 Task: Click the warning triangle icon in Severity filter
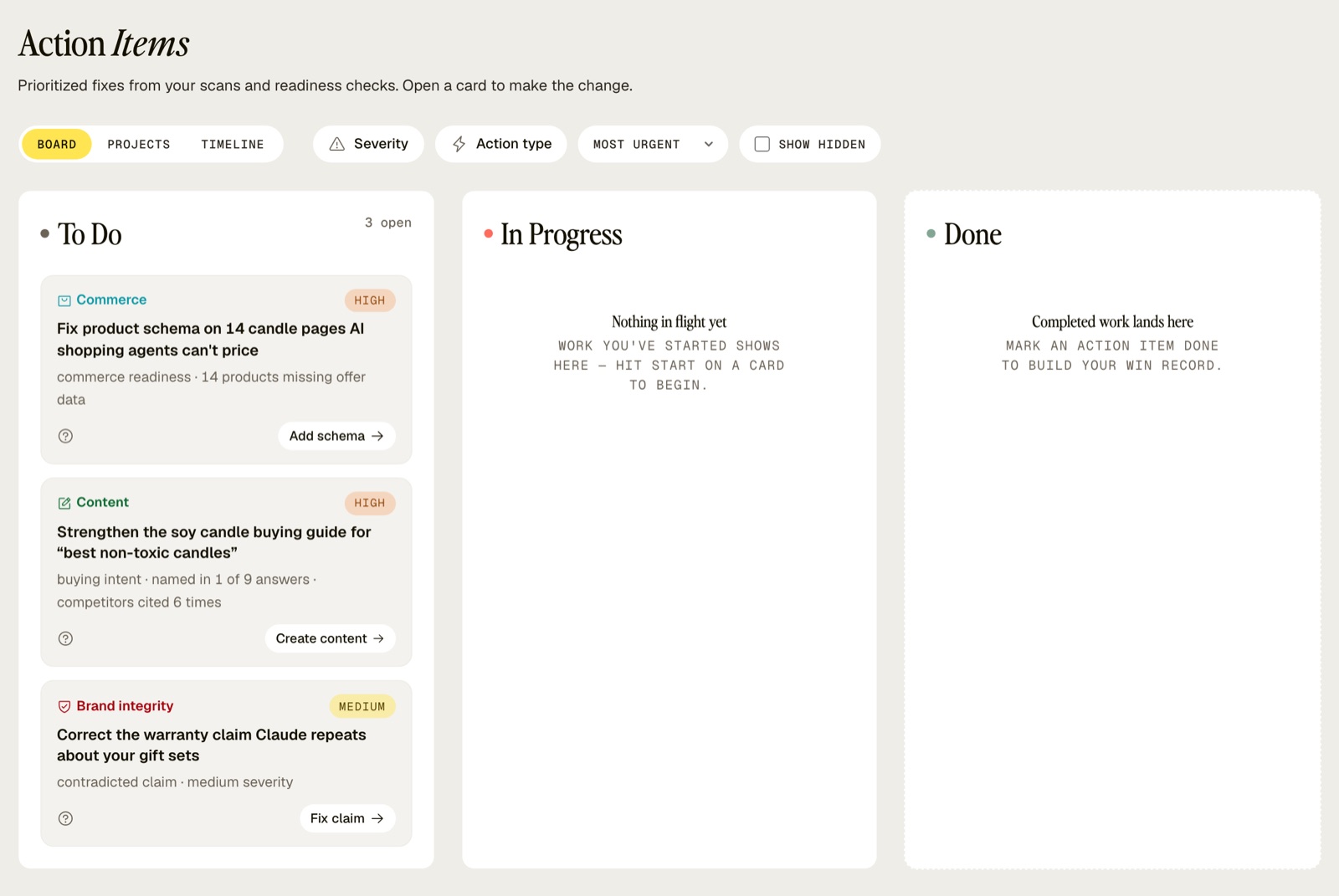pyautogui.click(x=337, y=144)
